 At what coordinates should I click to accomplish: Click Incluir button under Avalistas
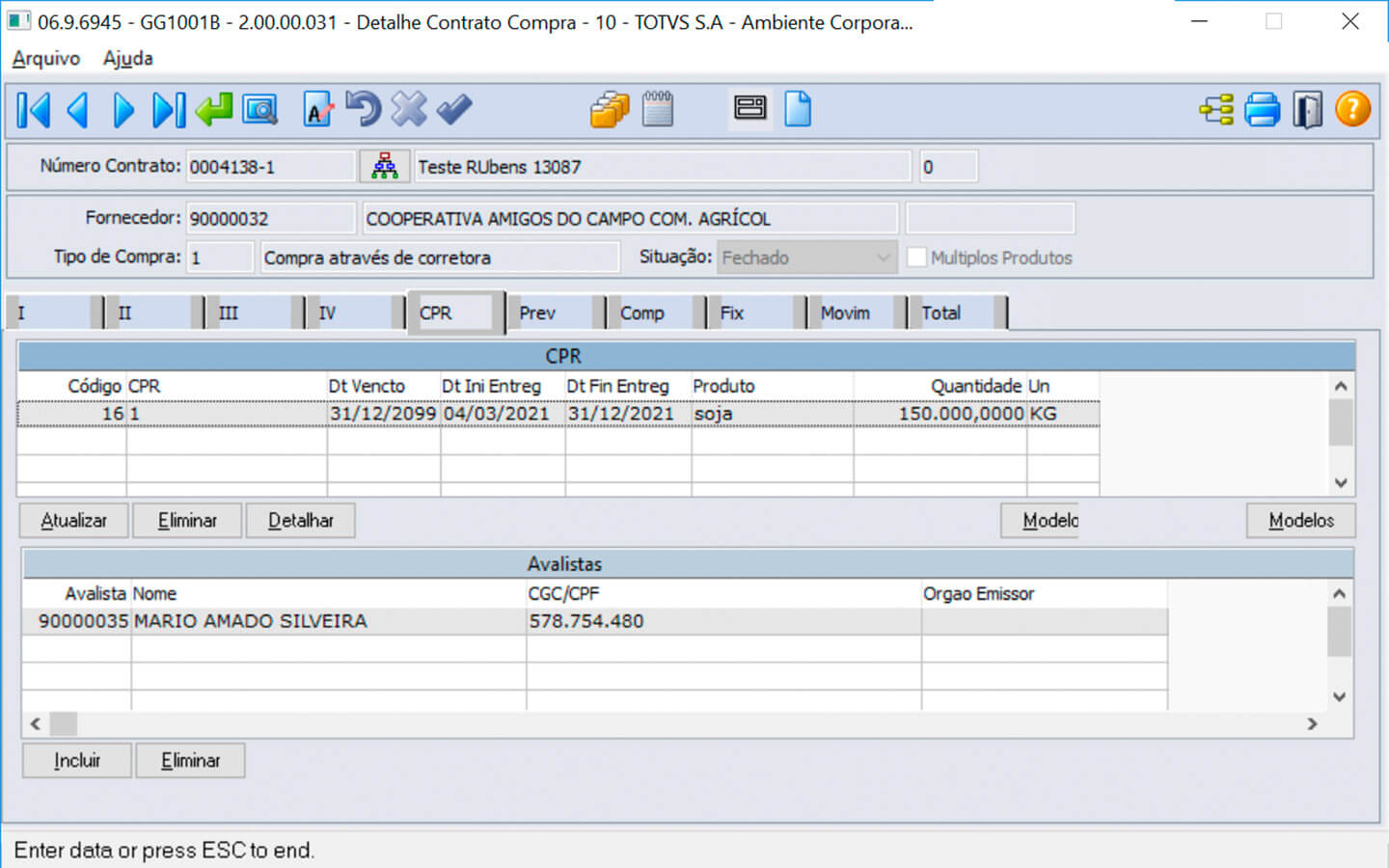point(77,761)
